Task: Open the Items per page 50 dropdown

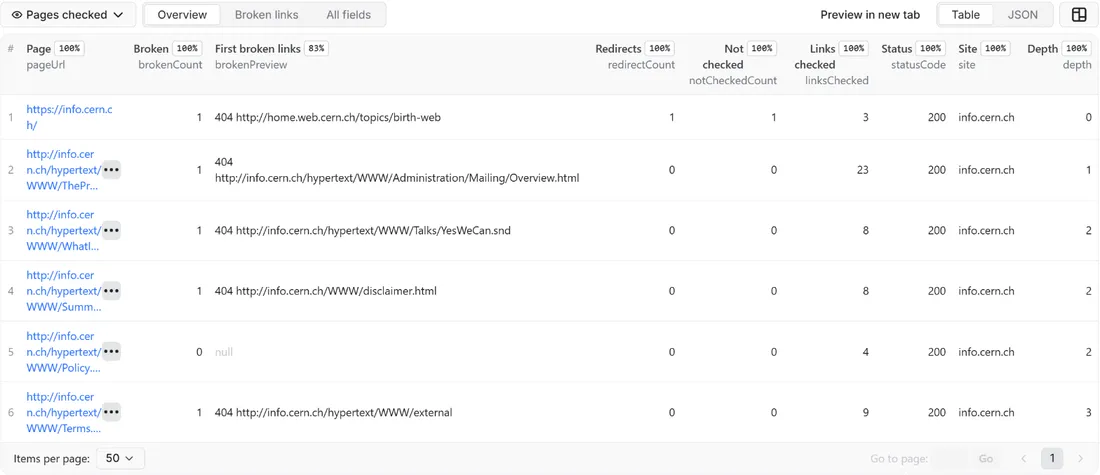Action: [120, 458]
